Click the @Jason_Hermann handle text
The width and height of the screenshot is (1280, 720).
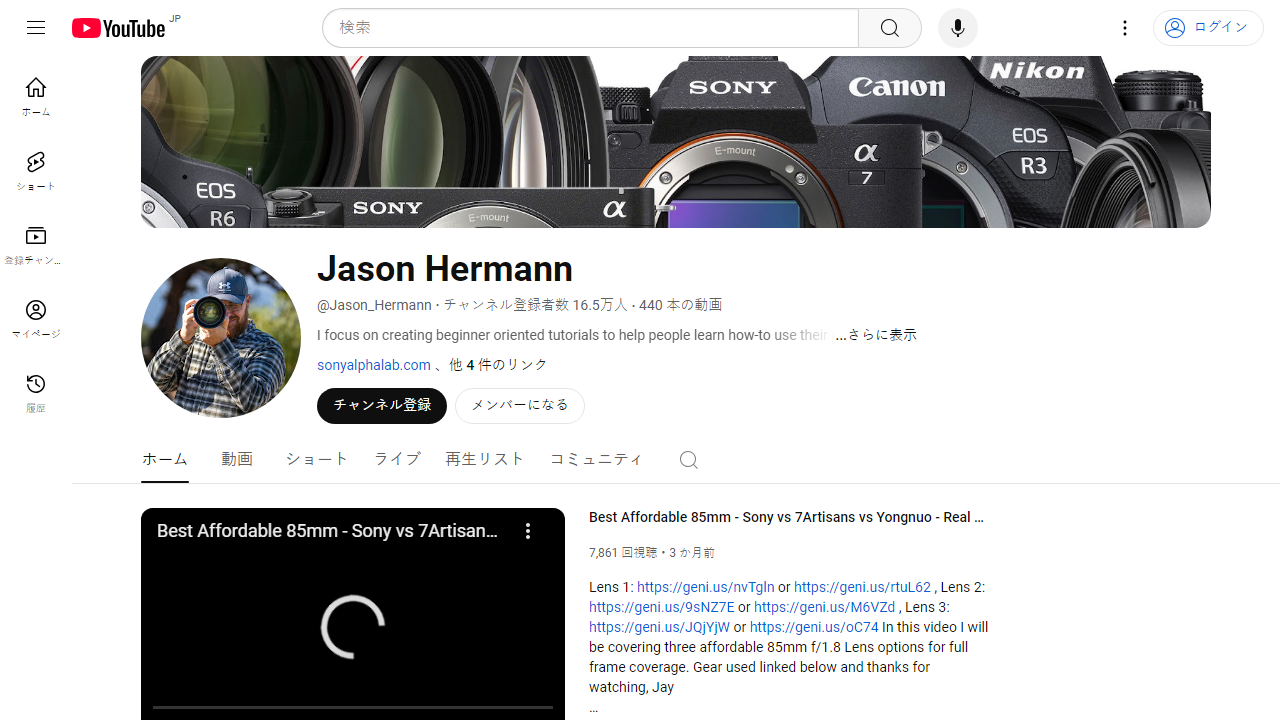(x=374, y=305)
